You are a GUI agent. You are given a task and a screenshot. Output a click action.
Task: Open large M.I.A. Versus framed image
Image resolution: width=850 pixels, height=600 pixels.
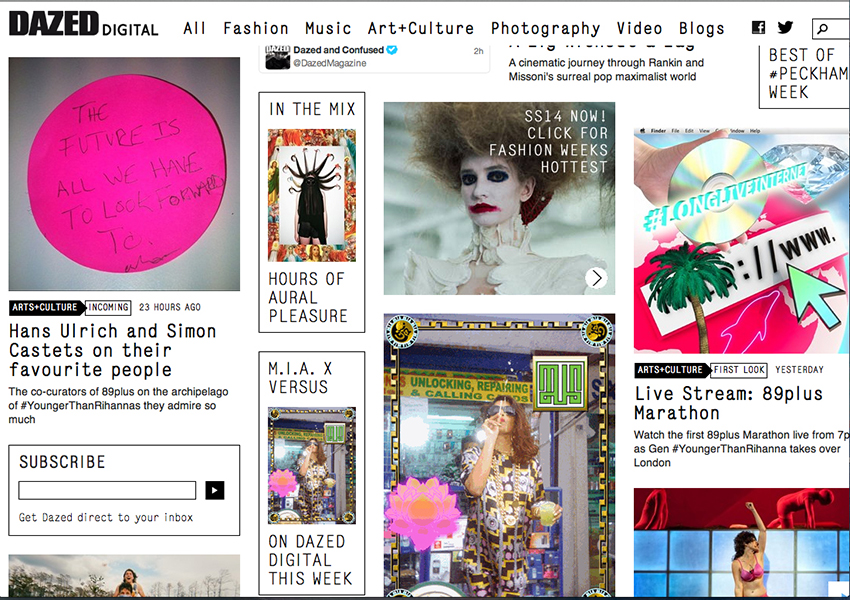[x=499, y=455]
